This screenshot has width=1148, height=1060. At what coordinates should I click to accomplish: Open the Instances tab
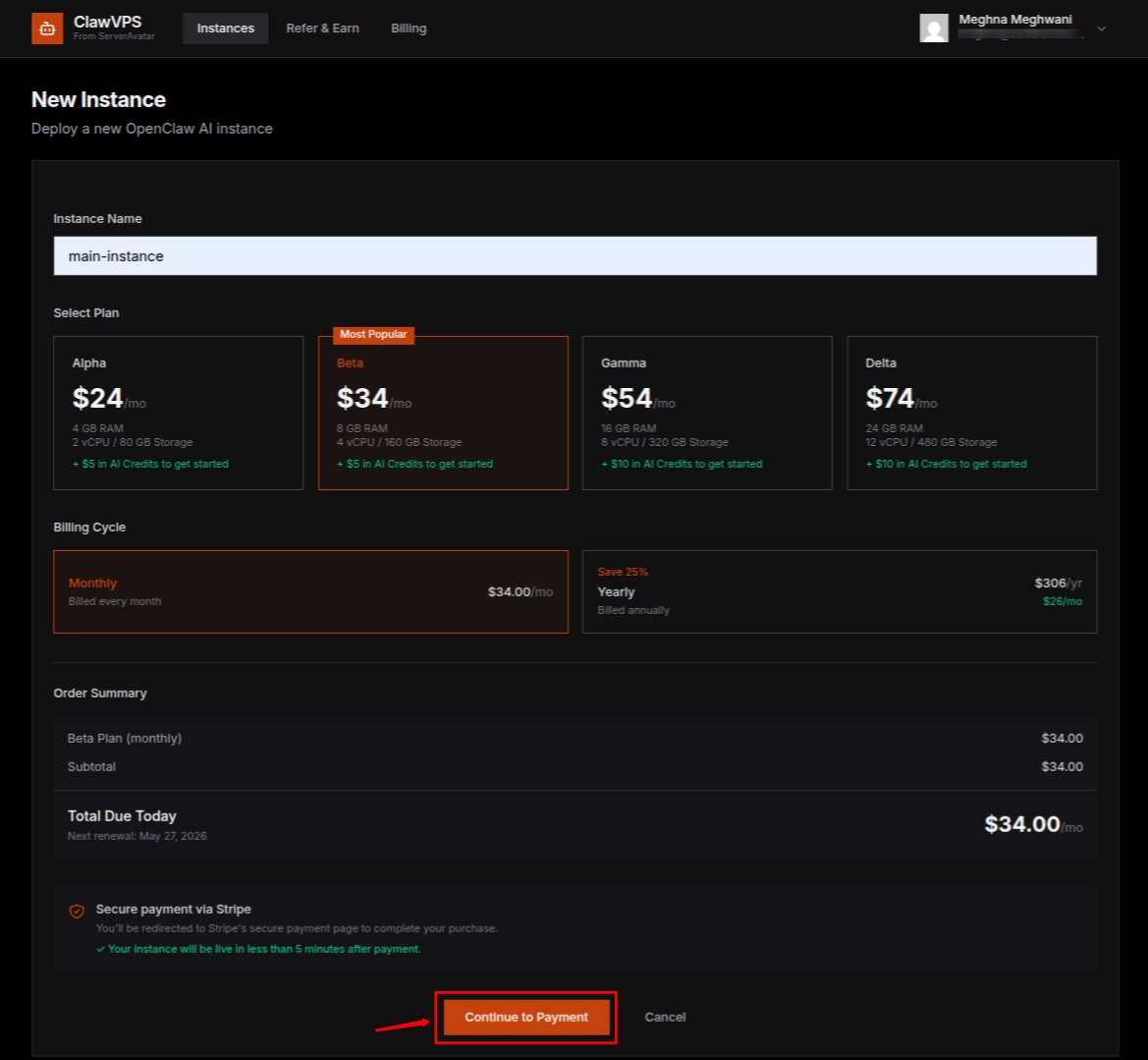(x=226, y=28)
